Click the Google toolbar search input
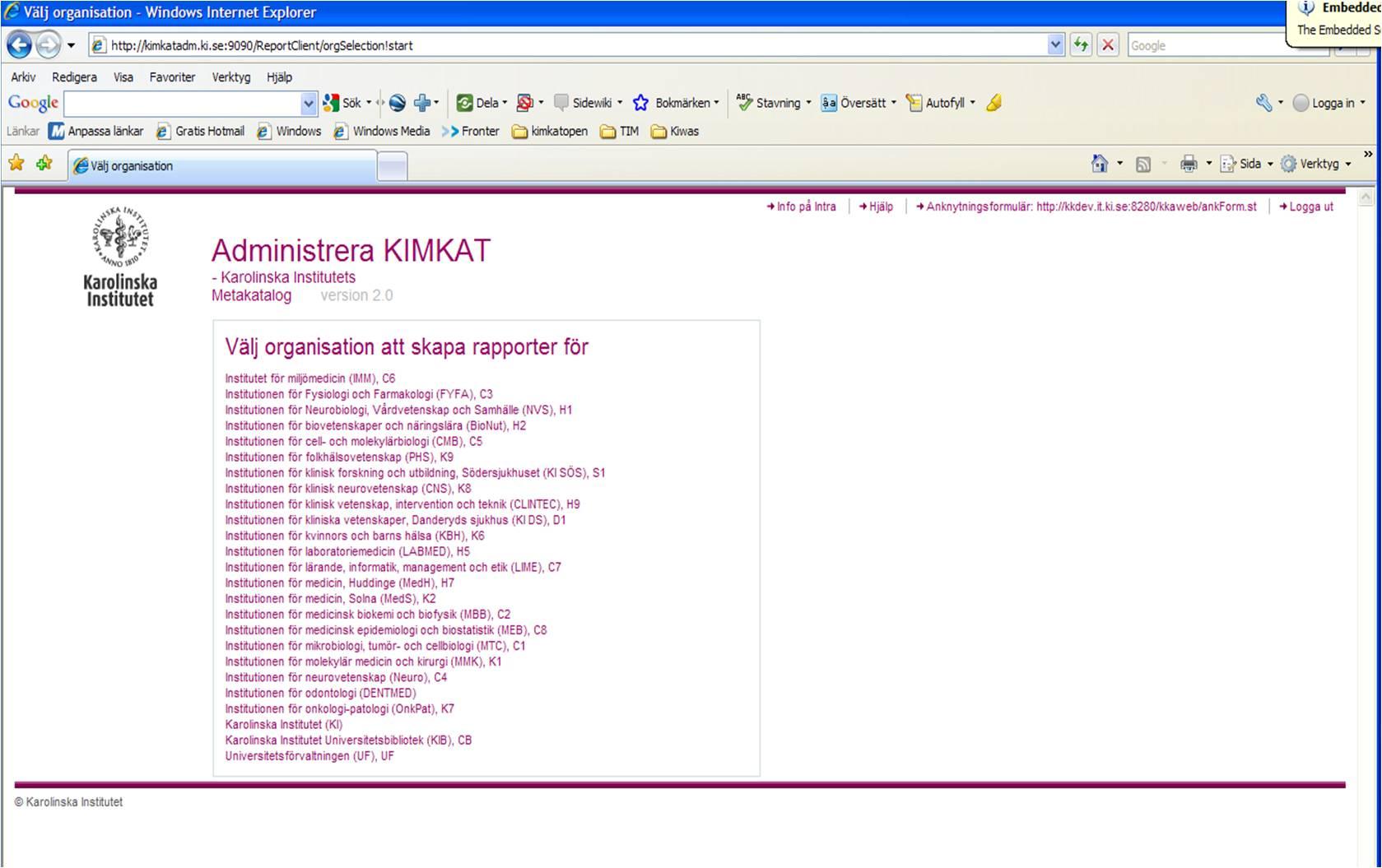 click(x=183, y=103)
